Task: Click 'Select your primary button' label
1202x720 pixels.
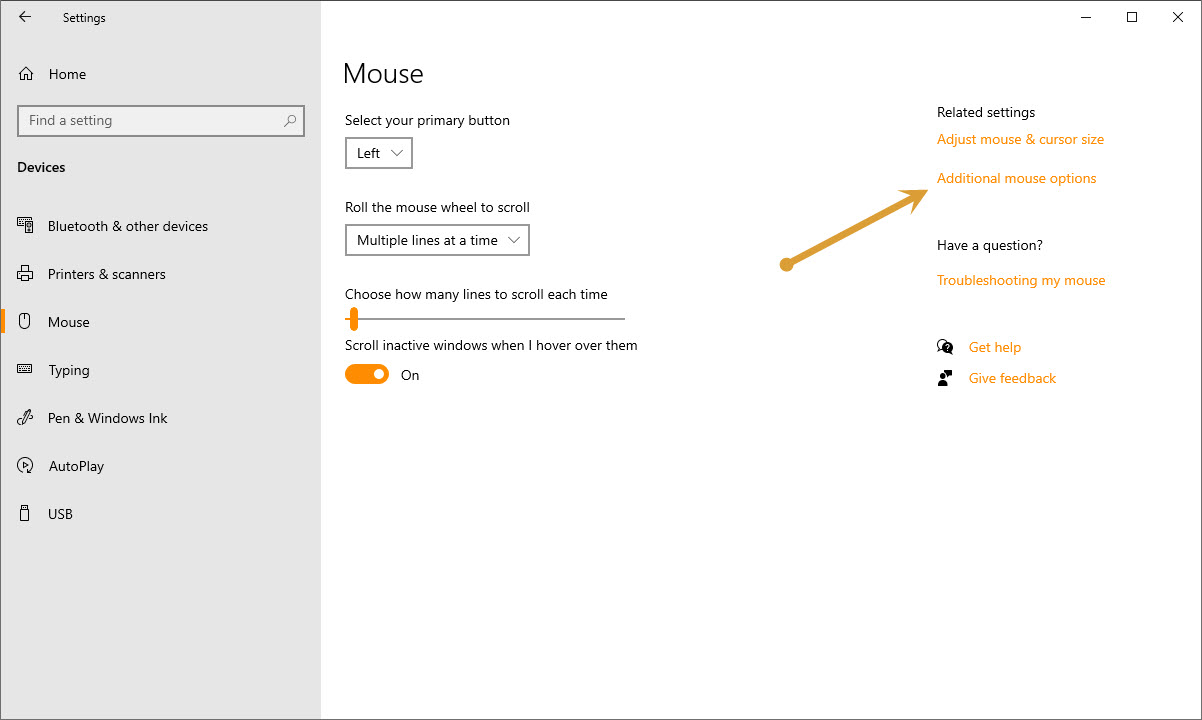Action: click(427, 120)
